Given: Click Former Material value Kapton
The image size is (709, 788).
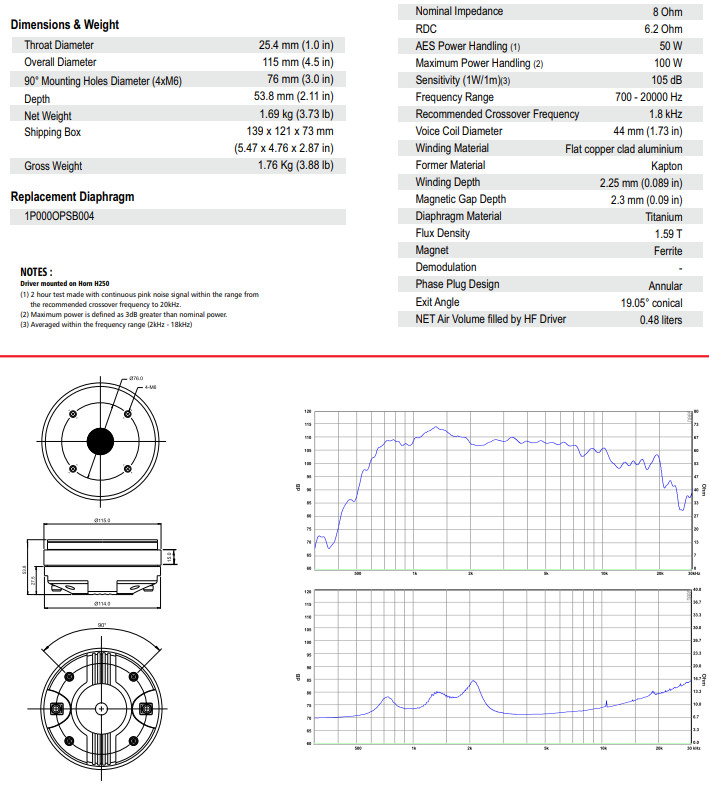Looking at the screenshot, I should pyautogui.click(x=667, y=166).
